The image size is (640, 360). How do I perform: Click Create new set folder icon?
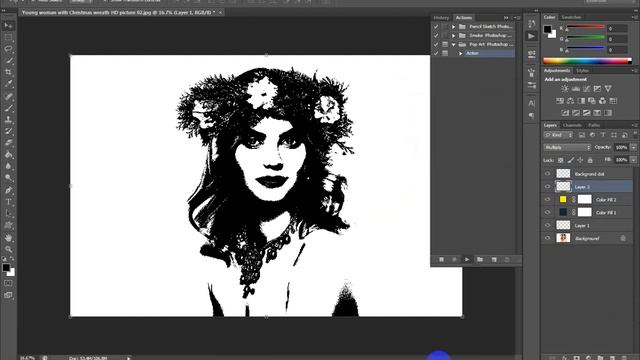pyautogui.click(x=480, y=260)
